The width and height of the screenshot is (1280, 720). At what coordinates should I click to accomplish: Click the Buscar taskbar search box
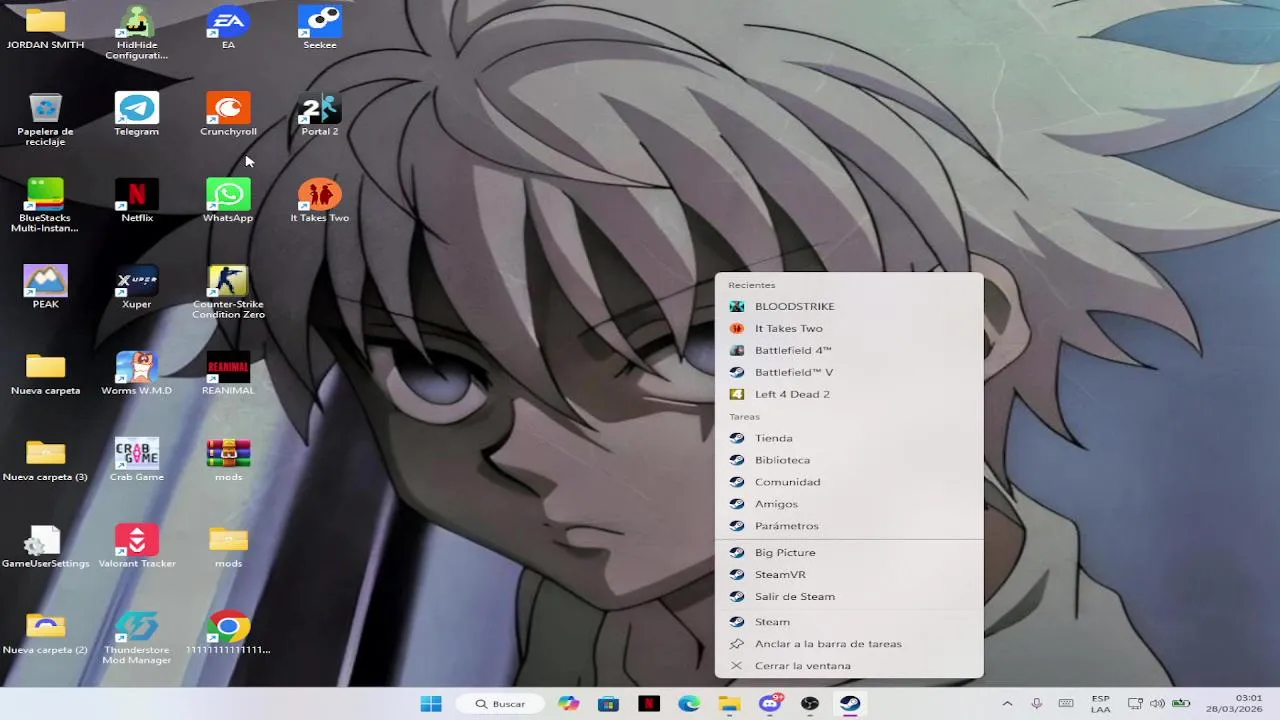tap(500, 704)
